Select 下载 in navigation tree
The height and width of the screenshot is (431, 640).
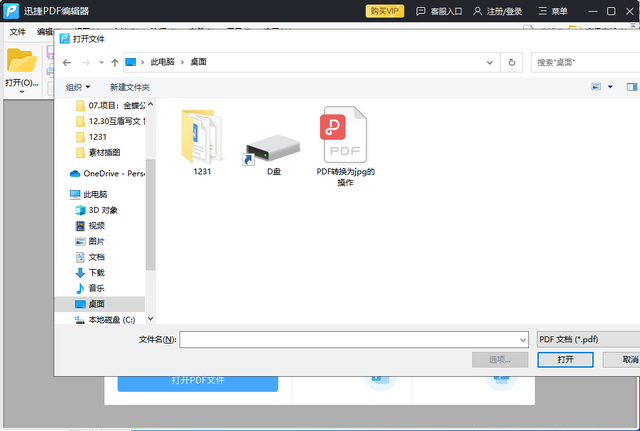click(90, 273)
